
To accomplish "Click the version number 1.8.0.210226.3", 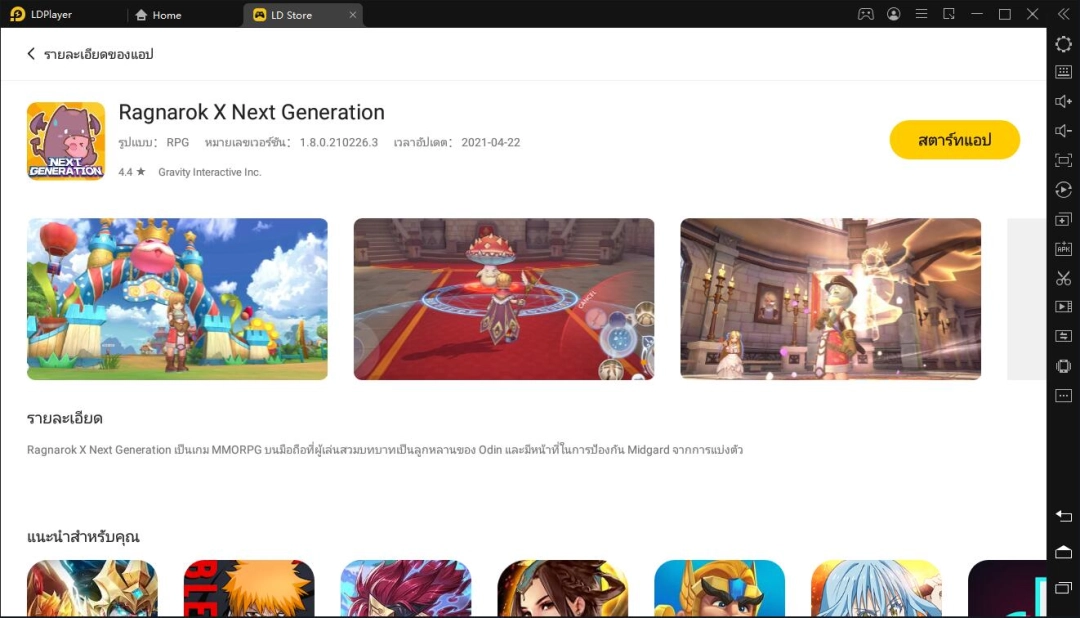I will (339, 143).
